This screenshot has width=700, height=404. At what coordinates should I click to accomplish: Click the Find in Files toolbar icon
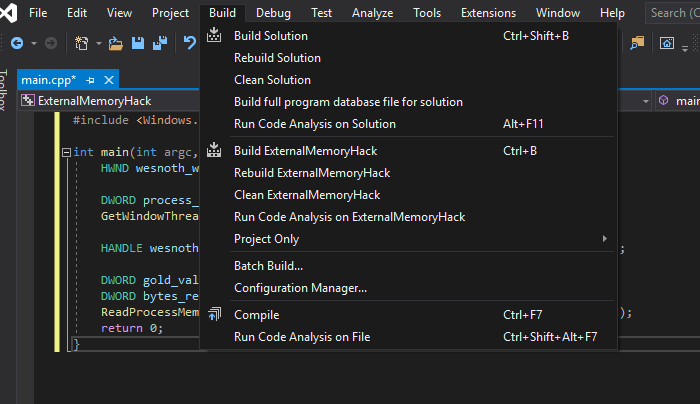637,43
